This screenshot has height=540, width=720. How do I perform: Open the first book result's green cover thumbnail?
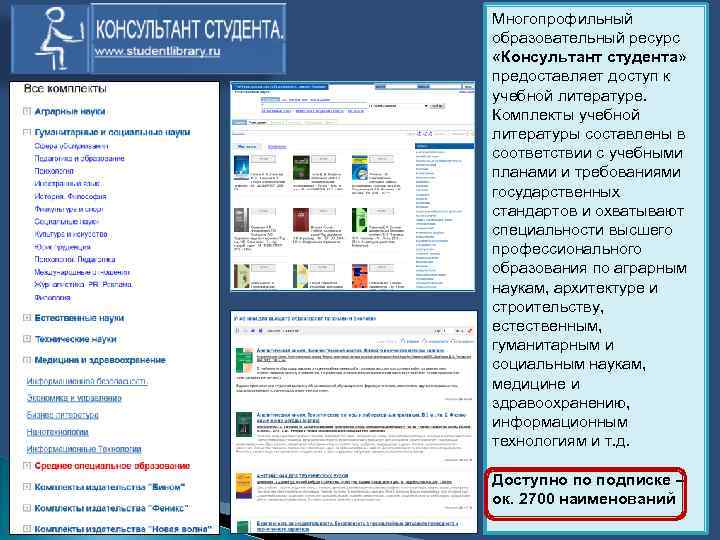tap(244, 360)
